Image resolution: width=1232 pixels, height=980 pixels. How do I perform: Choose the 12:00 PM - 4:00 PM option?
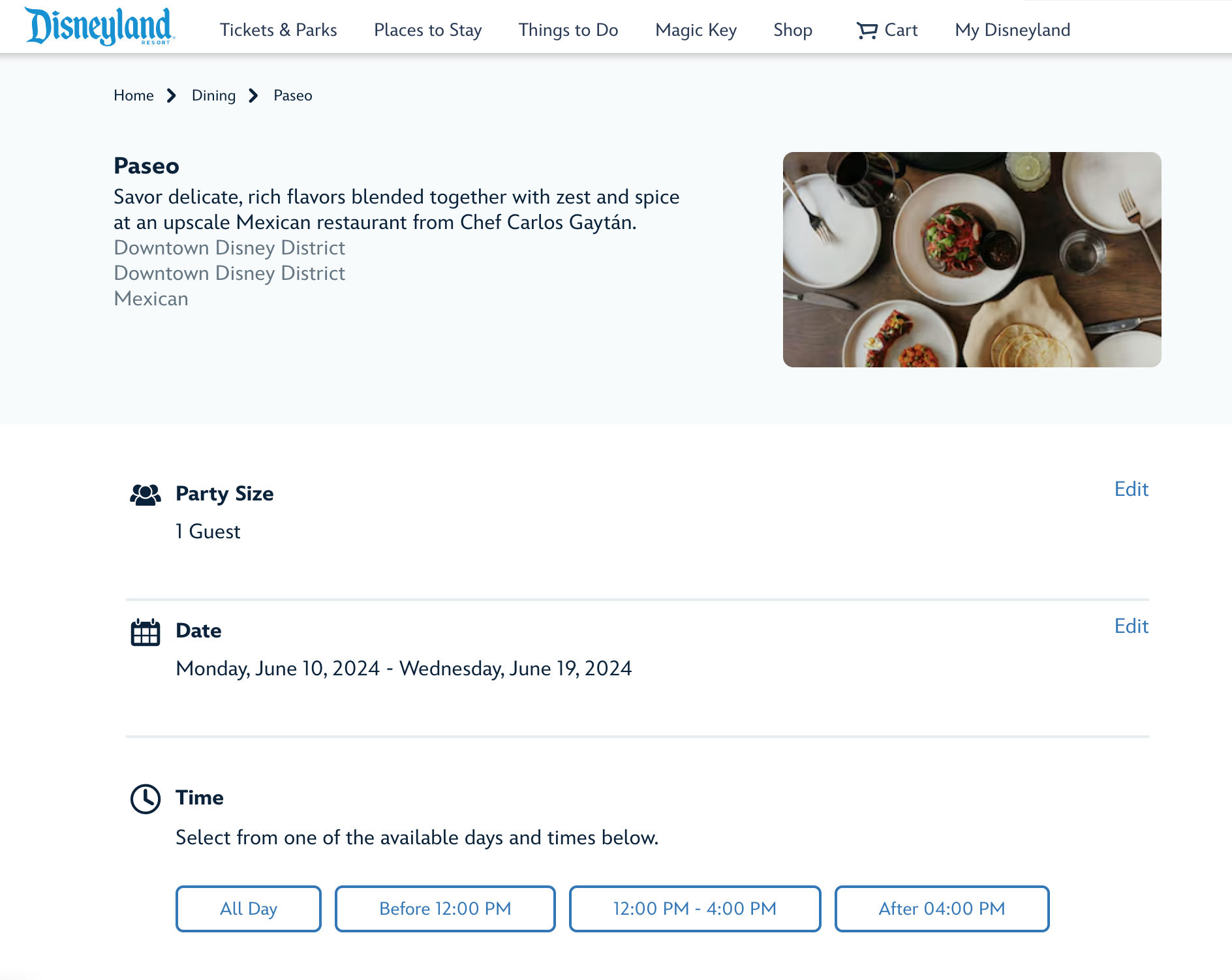(694, 908)
